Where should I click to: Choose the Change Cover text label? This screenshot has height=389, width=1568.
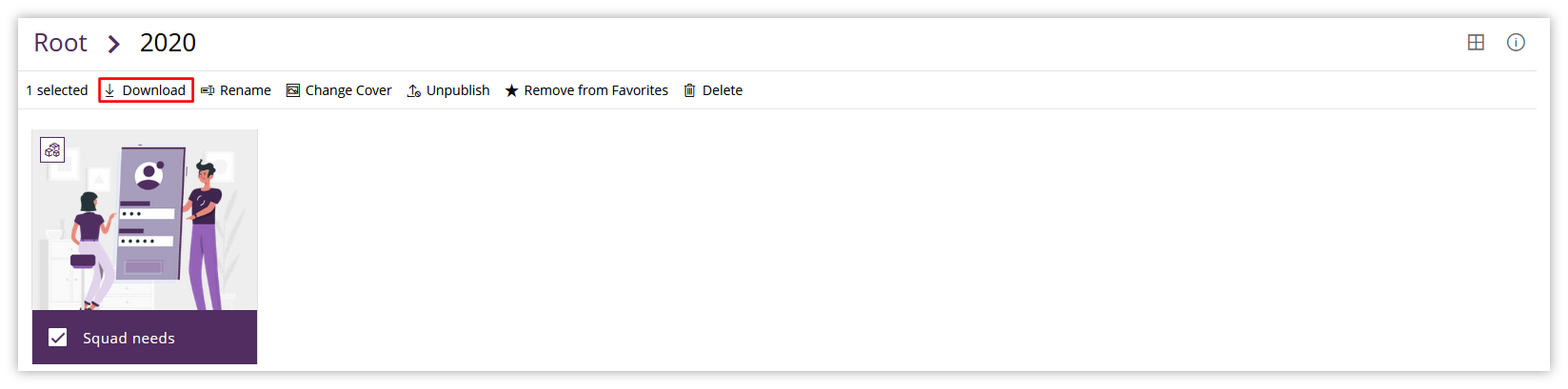coord(348,90)
